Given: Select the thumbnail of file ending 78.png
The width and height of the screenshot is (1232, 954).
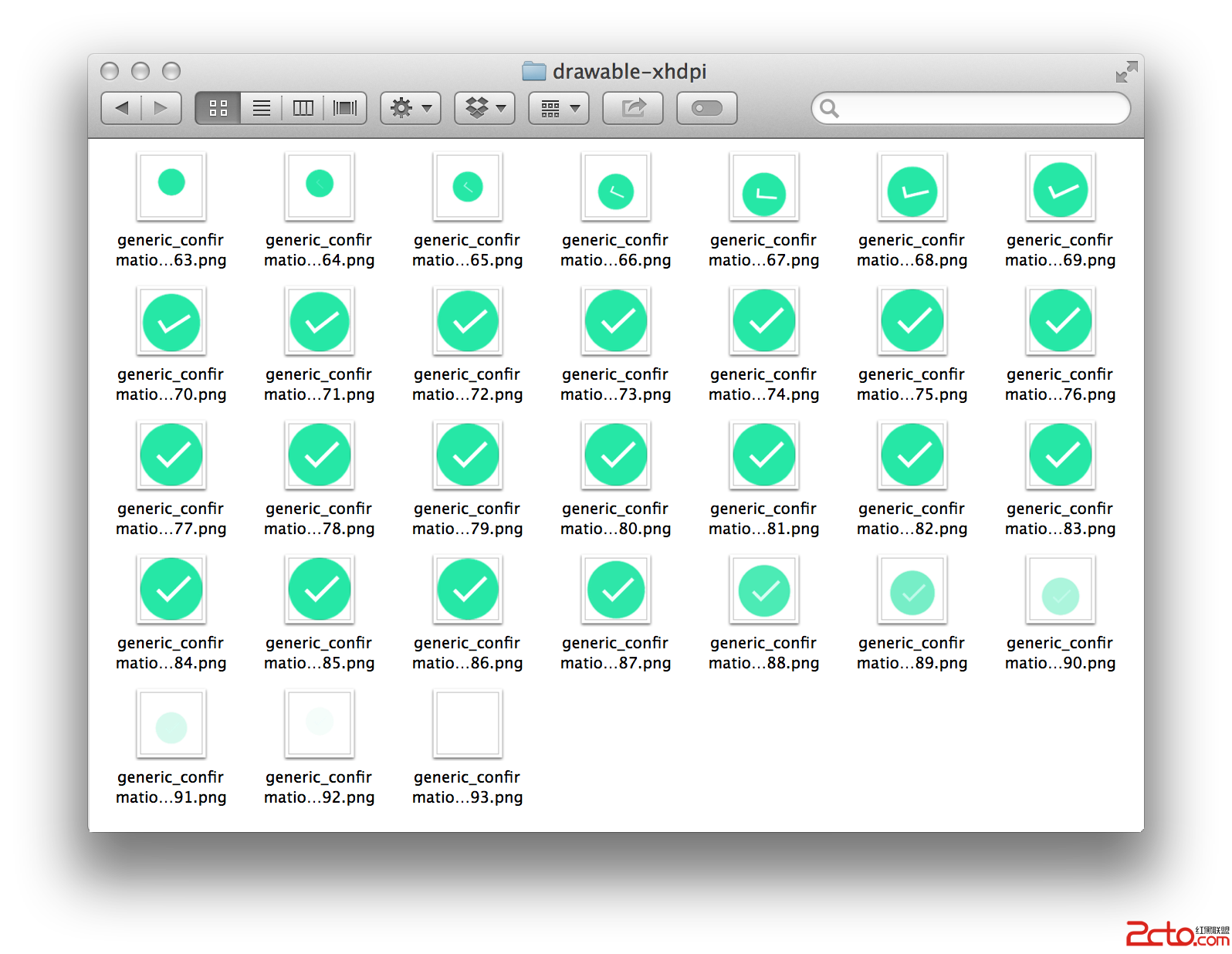Looking at the screenshot, I should [320, 455].
